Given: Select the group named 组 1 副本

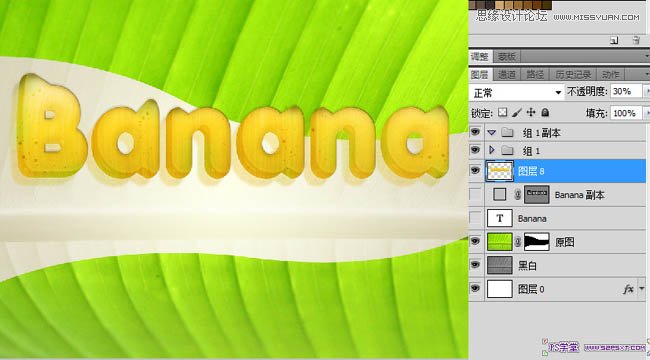Looking at the screenshot, I should tap(541, 133).
